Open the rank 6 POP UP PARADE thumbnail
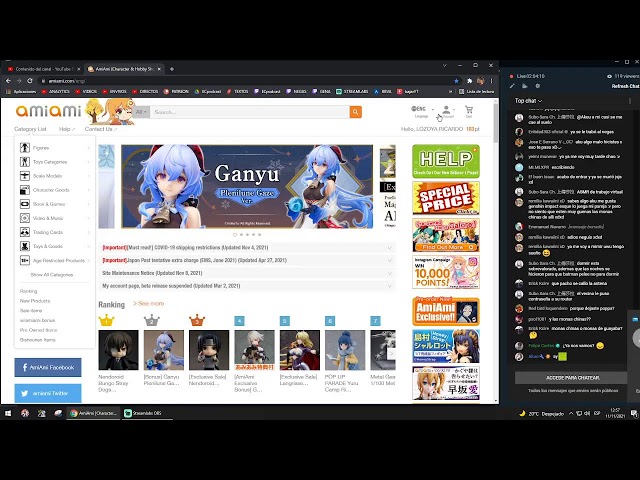This screenshot has height=480, width=640. coord(345,350)
